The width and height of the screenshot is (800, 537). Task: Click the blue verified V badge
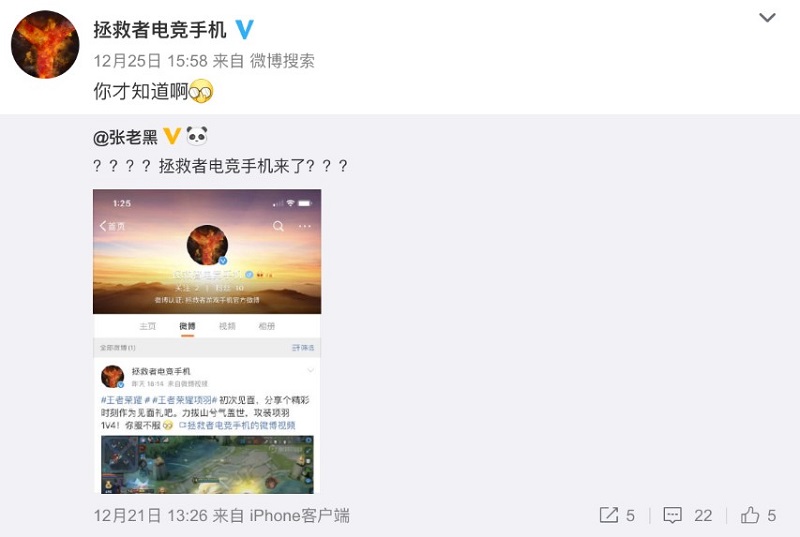(244, 30)
